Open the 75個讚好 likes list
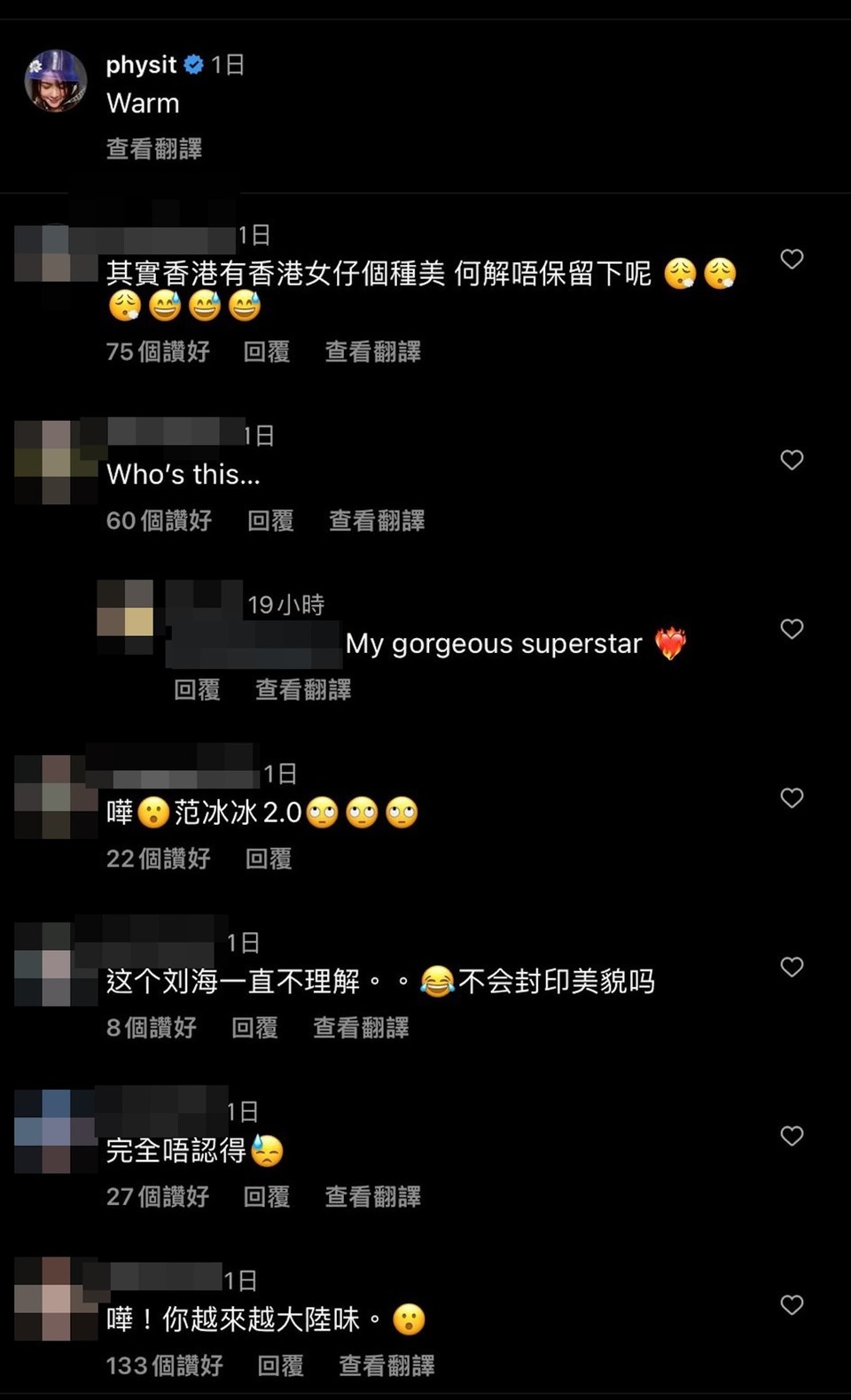The width and height of the screenshot is (851, 1400). click(x=158, y=352)
